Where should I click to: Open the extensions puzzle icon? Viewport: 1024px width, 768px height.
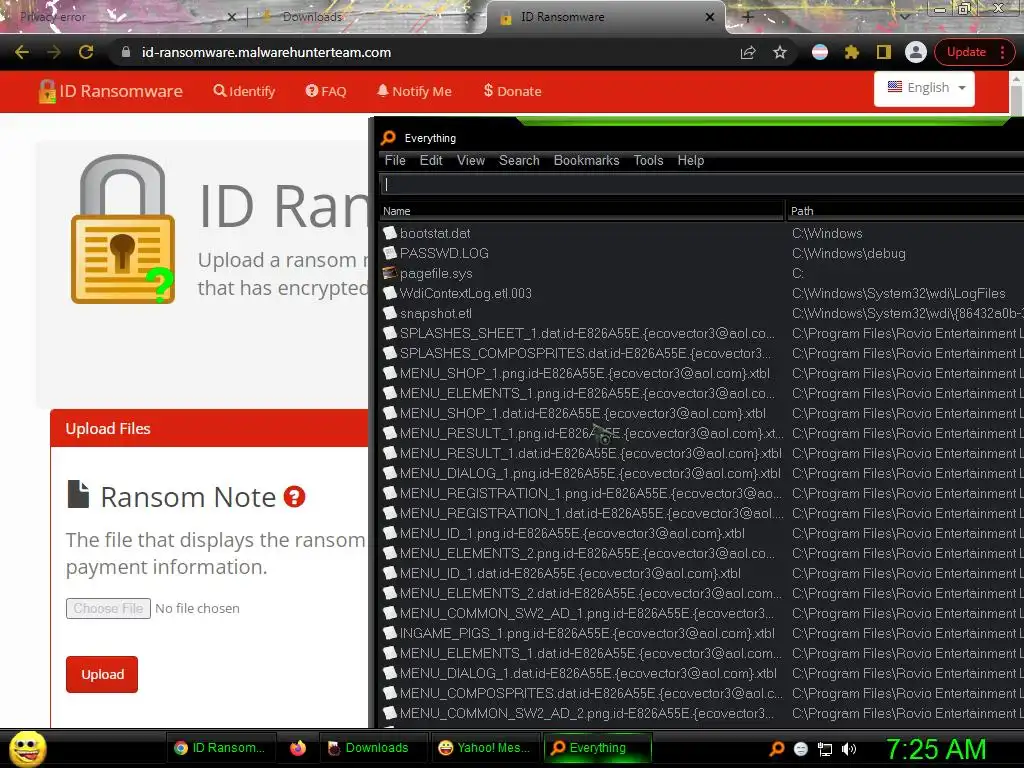852,52
